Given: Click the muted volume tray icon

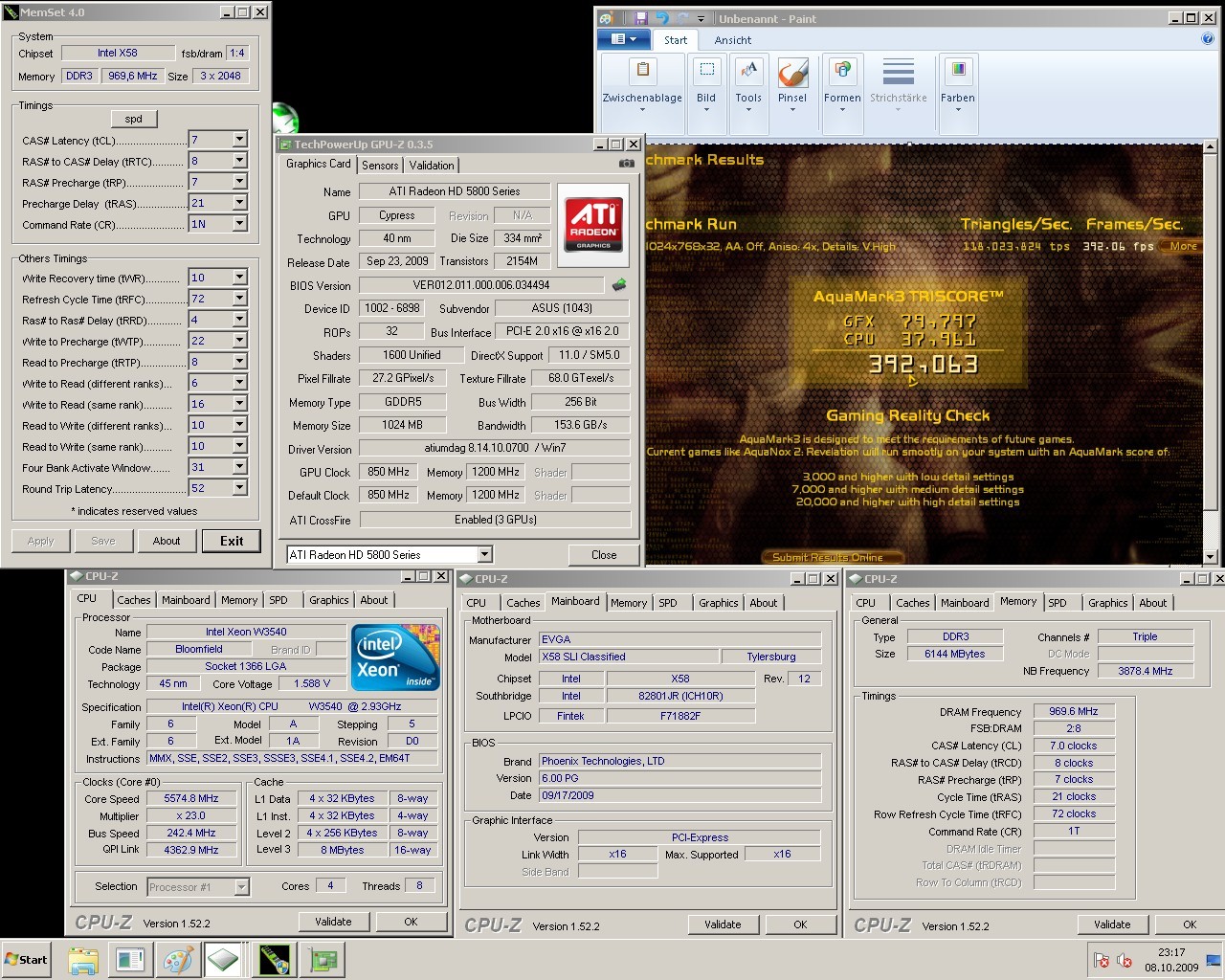Looking at the screenshot, I should [1125, 960].
